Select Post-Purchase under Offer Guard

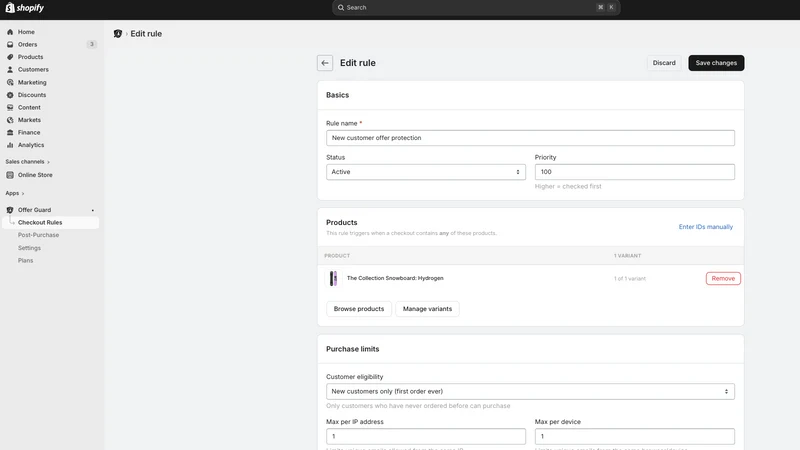(x=38, y=235)
